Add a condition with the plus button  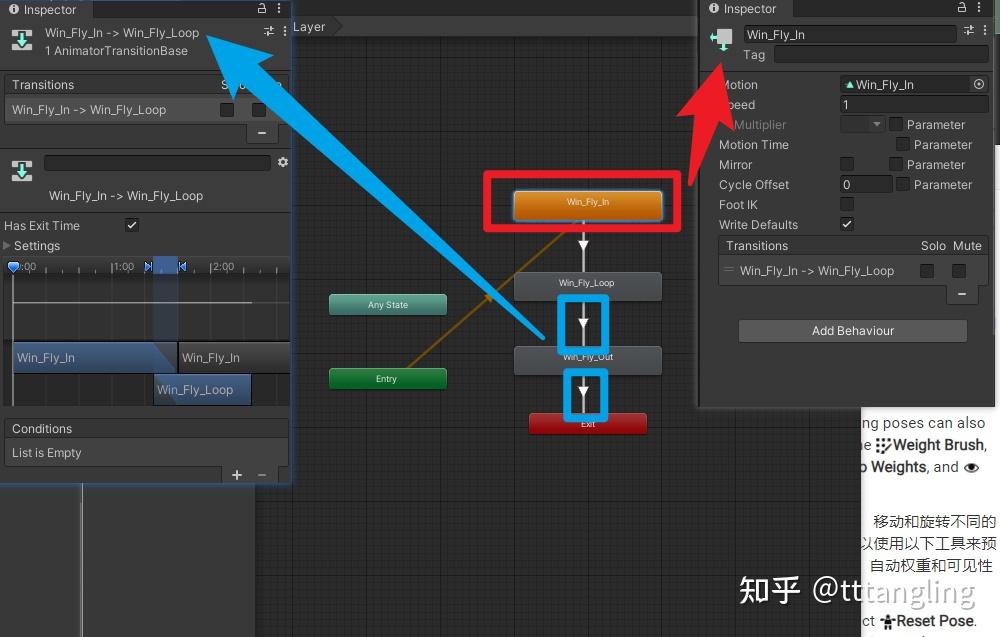coord(237,474)
